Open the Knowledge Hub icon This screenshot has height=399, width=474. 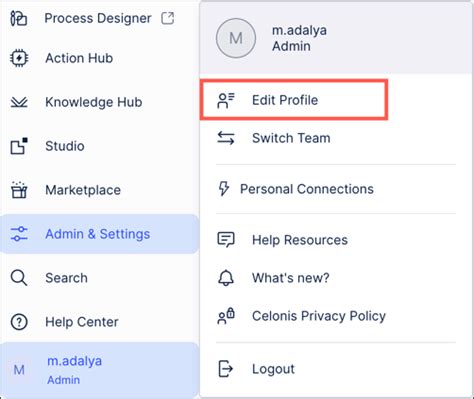tap(19, 102)
